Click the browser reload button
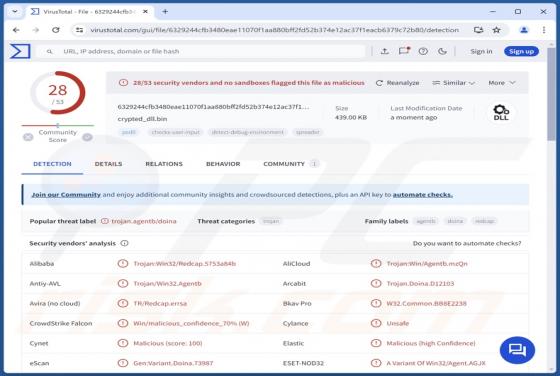Screen dimensions: 560x376 (56, 30)
